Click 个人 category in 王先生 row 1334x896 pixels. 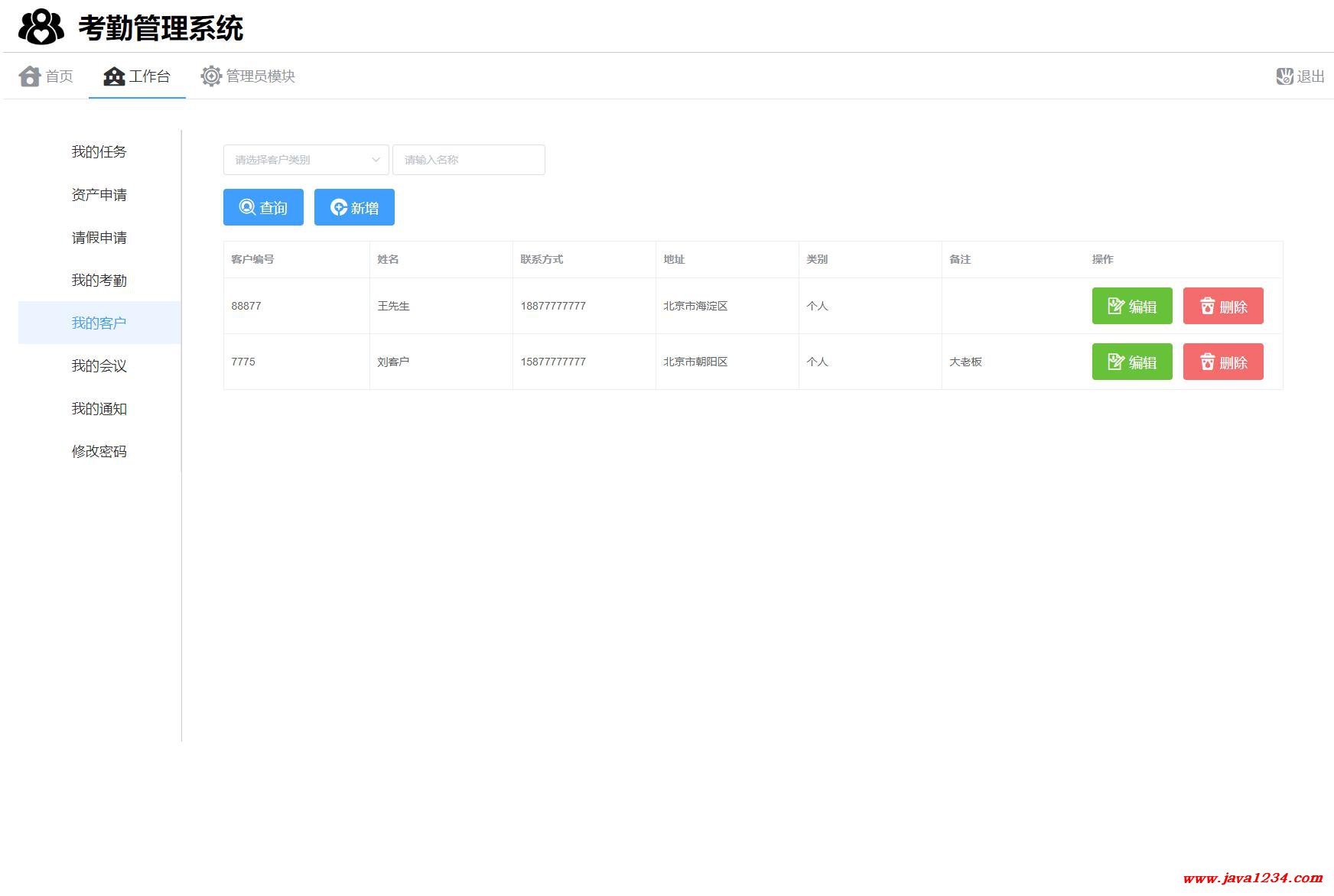817,306
